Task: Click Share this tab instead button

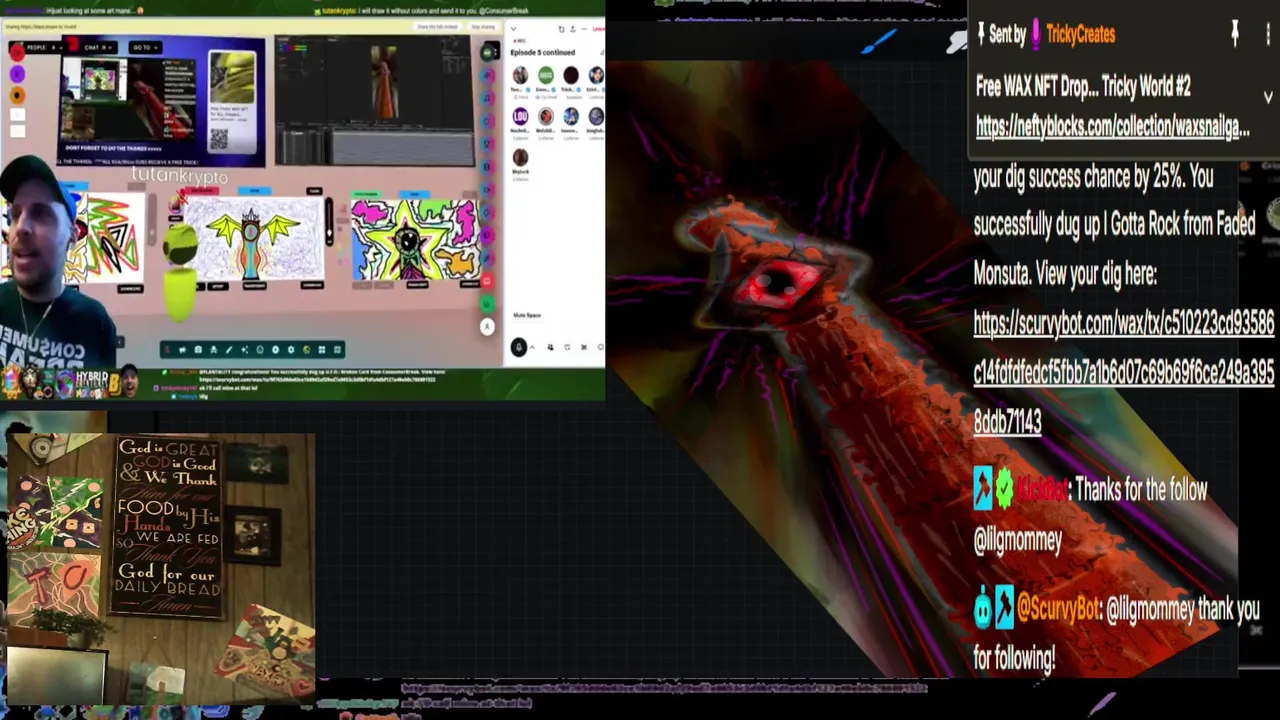Action: 437,27
